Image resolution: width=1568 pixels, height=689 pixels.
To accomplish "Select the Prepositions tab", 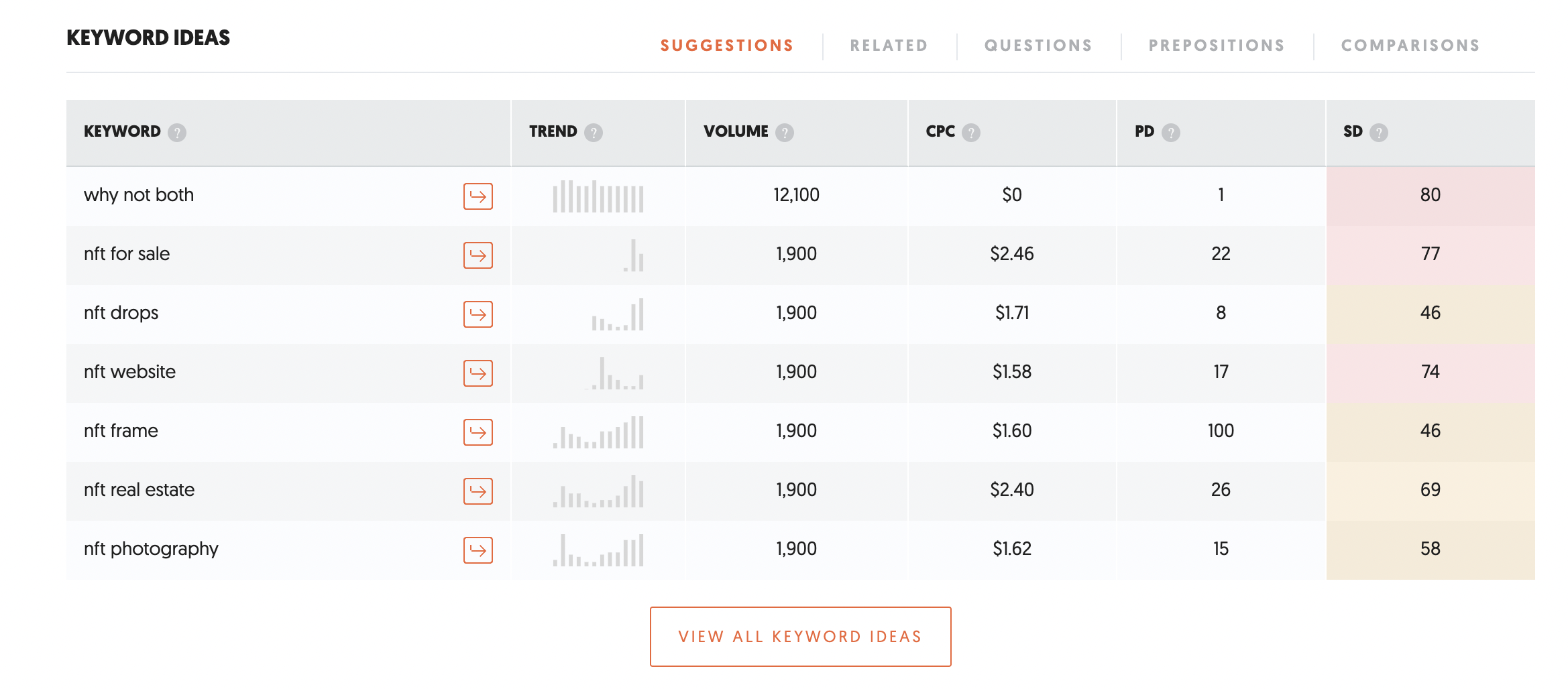I will pyautogui.click(x=1216, y=46).
